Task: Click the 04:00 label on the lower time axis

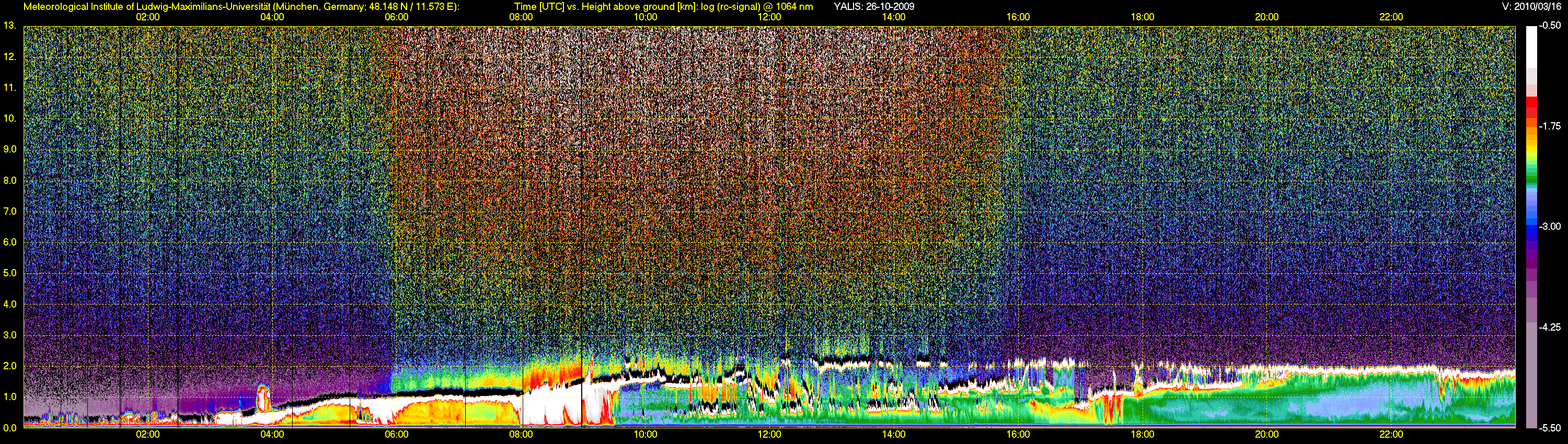Action: click(272, 434)
